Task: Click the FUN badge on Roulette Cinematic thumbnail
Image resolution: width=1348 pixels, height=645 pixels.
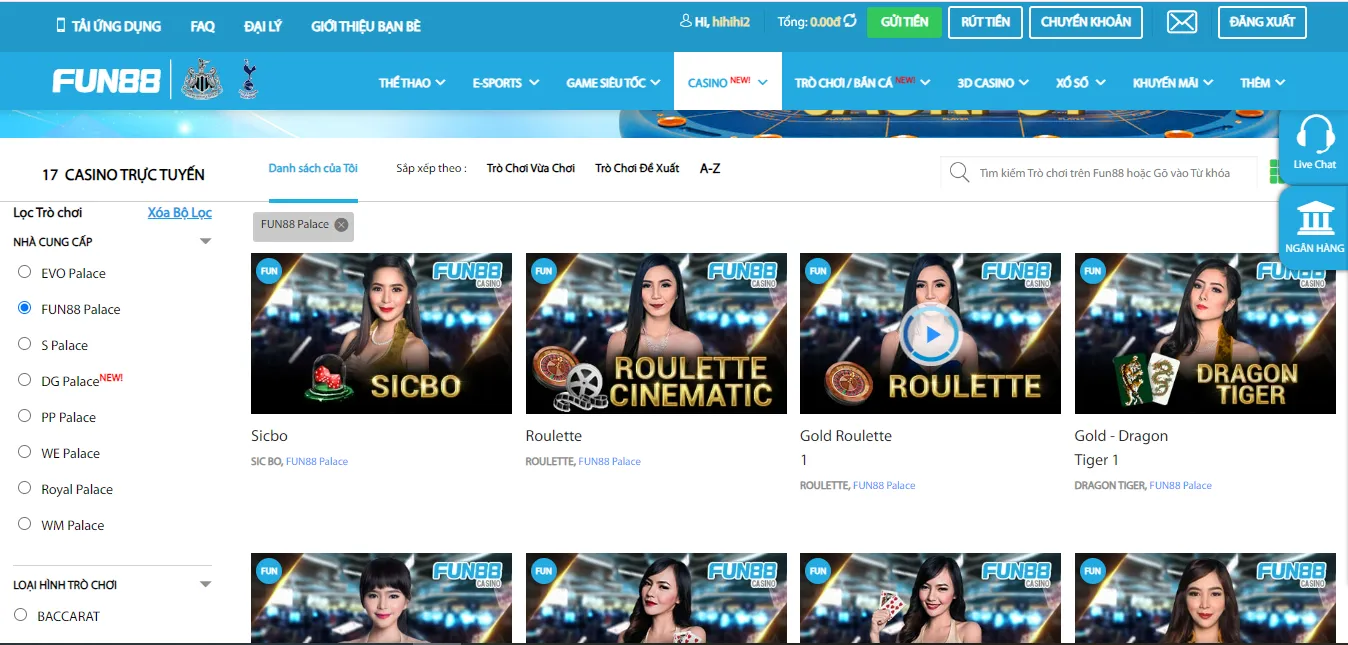Action: (543, 271)
